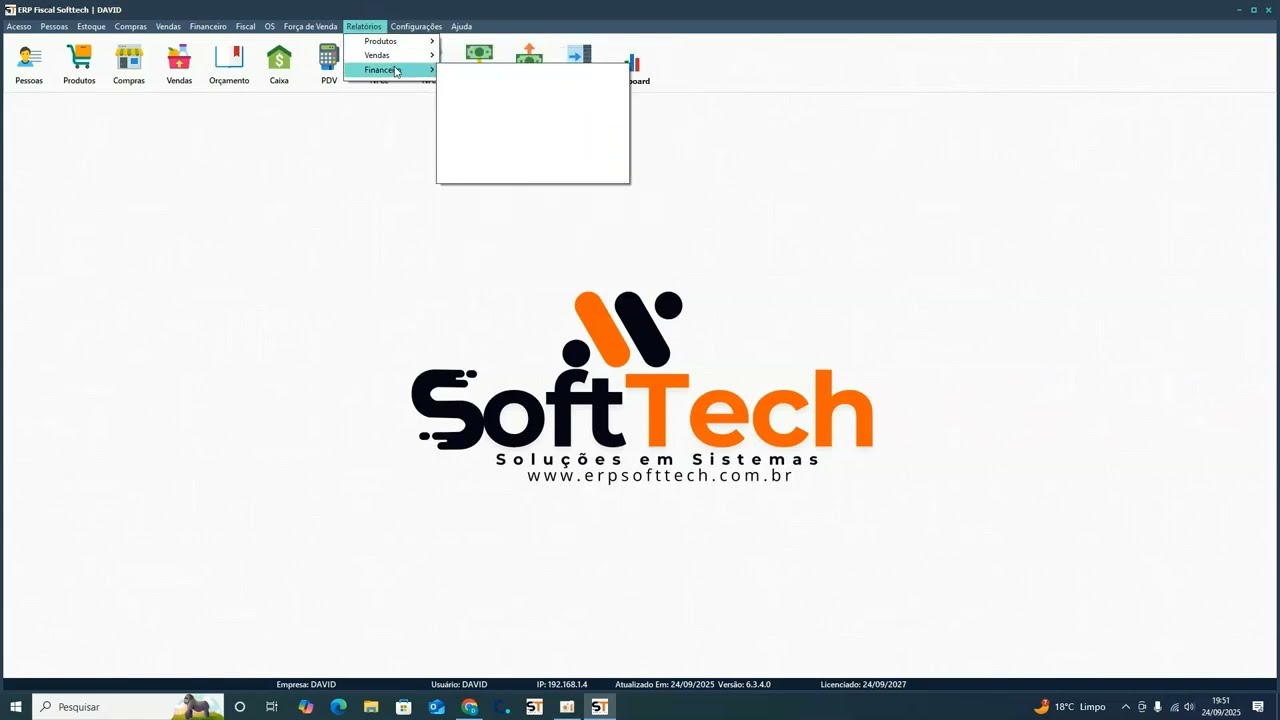
Task: Open Google Chrome from the taskbar
Action: pos(470,707)
